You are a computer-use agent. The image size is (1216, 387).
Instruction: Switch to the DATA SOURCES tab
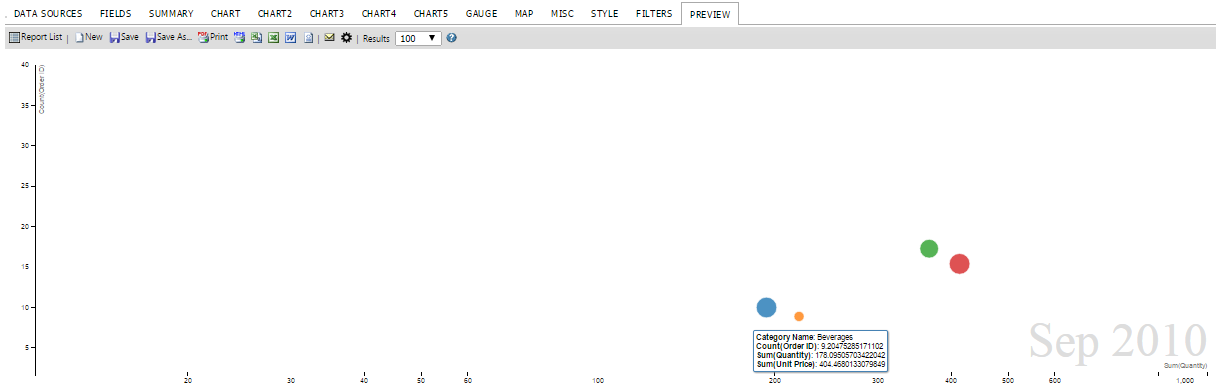coord(47,14)
